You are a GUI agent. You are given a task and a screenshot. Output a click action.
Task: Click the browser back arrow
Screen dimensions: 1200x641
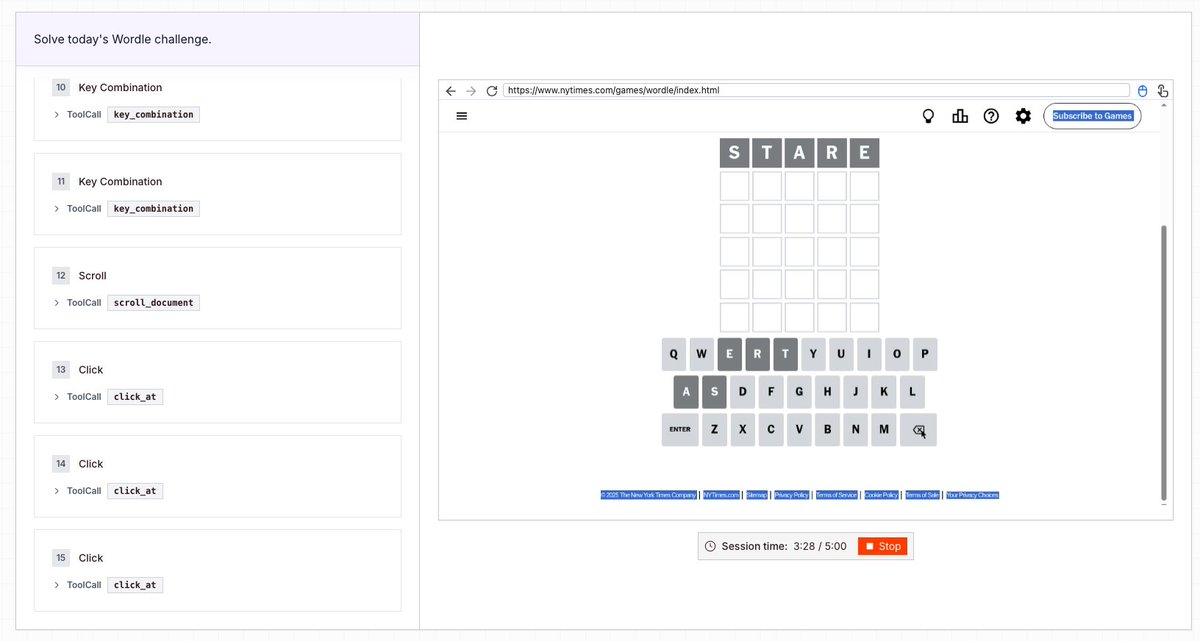tap(450, 90)
